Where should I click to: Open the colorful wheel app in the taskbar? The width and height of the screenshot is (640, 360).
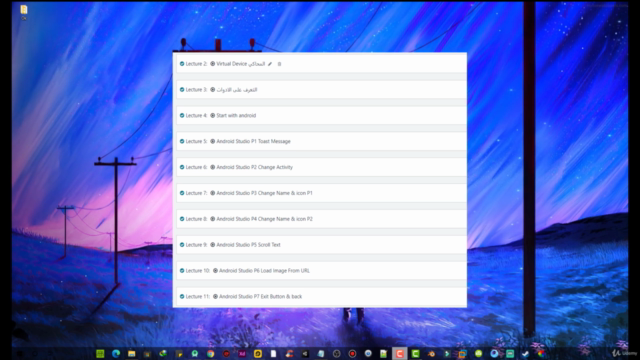pyautogui.click(x=542, y=353)
